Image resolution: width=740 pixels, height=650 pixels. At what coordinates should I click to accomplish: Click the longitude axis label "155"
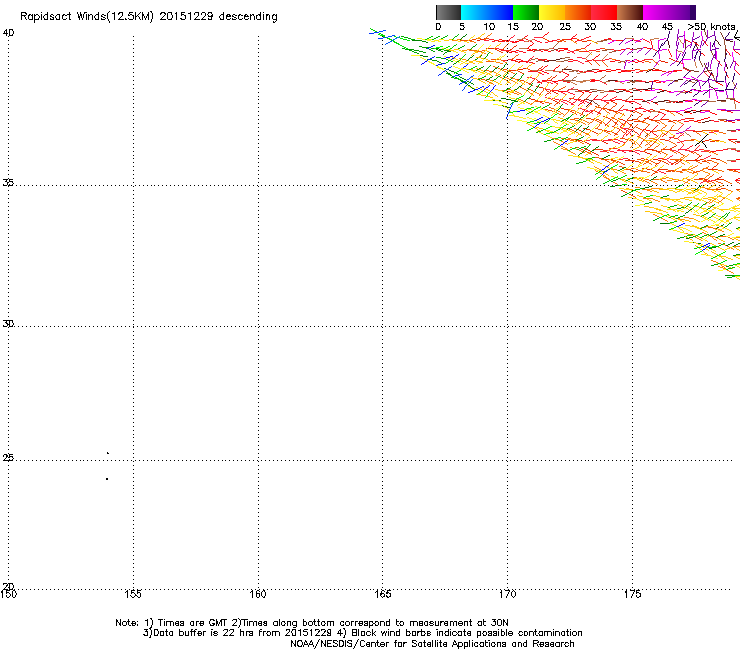point(133,594)
